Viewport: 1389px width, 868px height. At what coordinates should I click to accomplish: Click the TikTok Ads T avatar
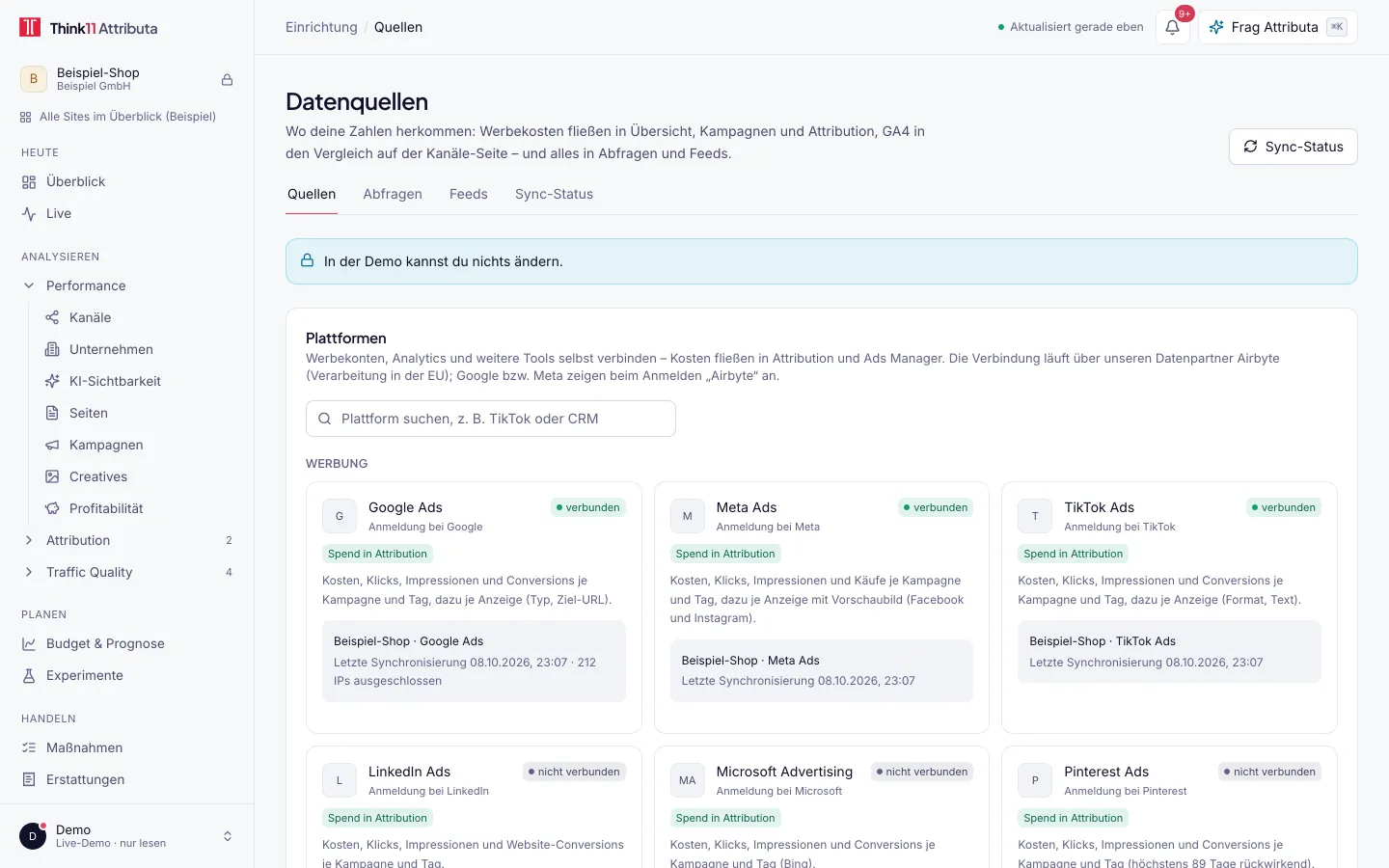pos(1035,516)
